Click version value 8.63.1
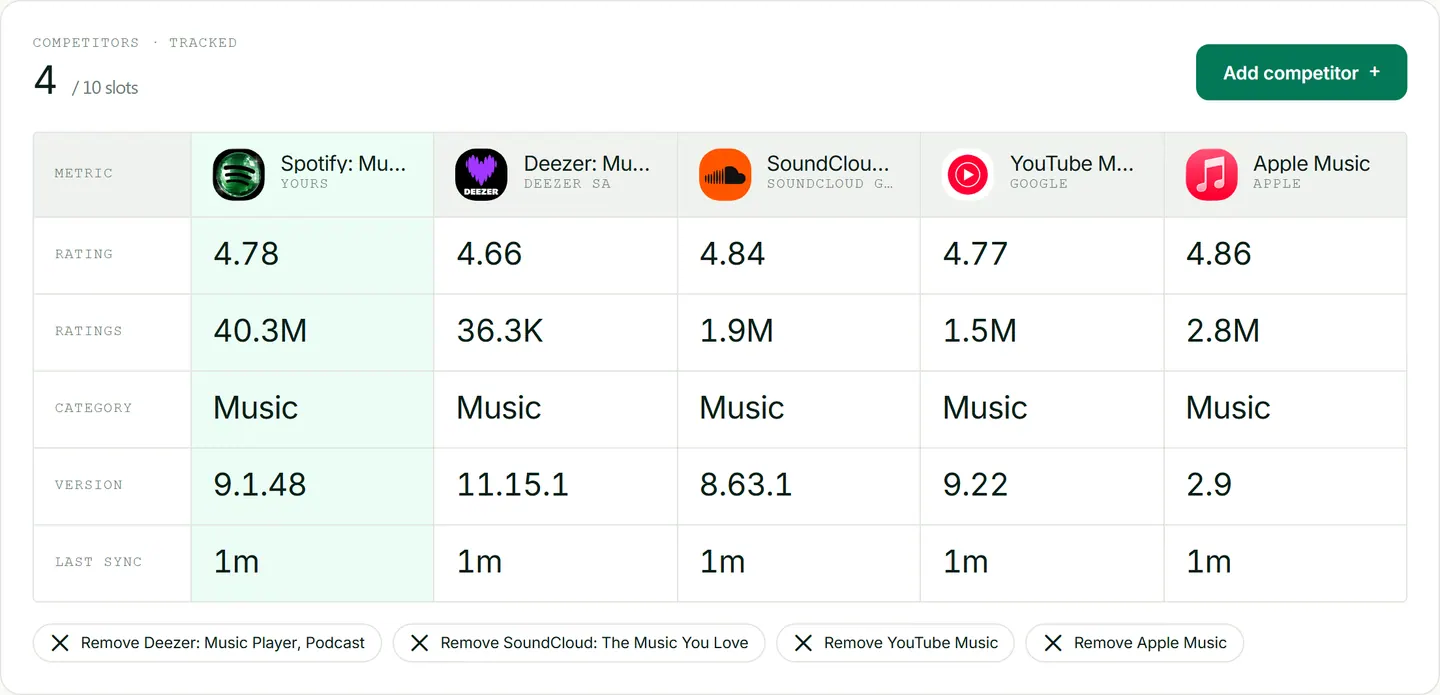The width and height of the screenshot is (1440, 695). 745,485
